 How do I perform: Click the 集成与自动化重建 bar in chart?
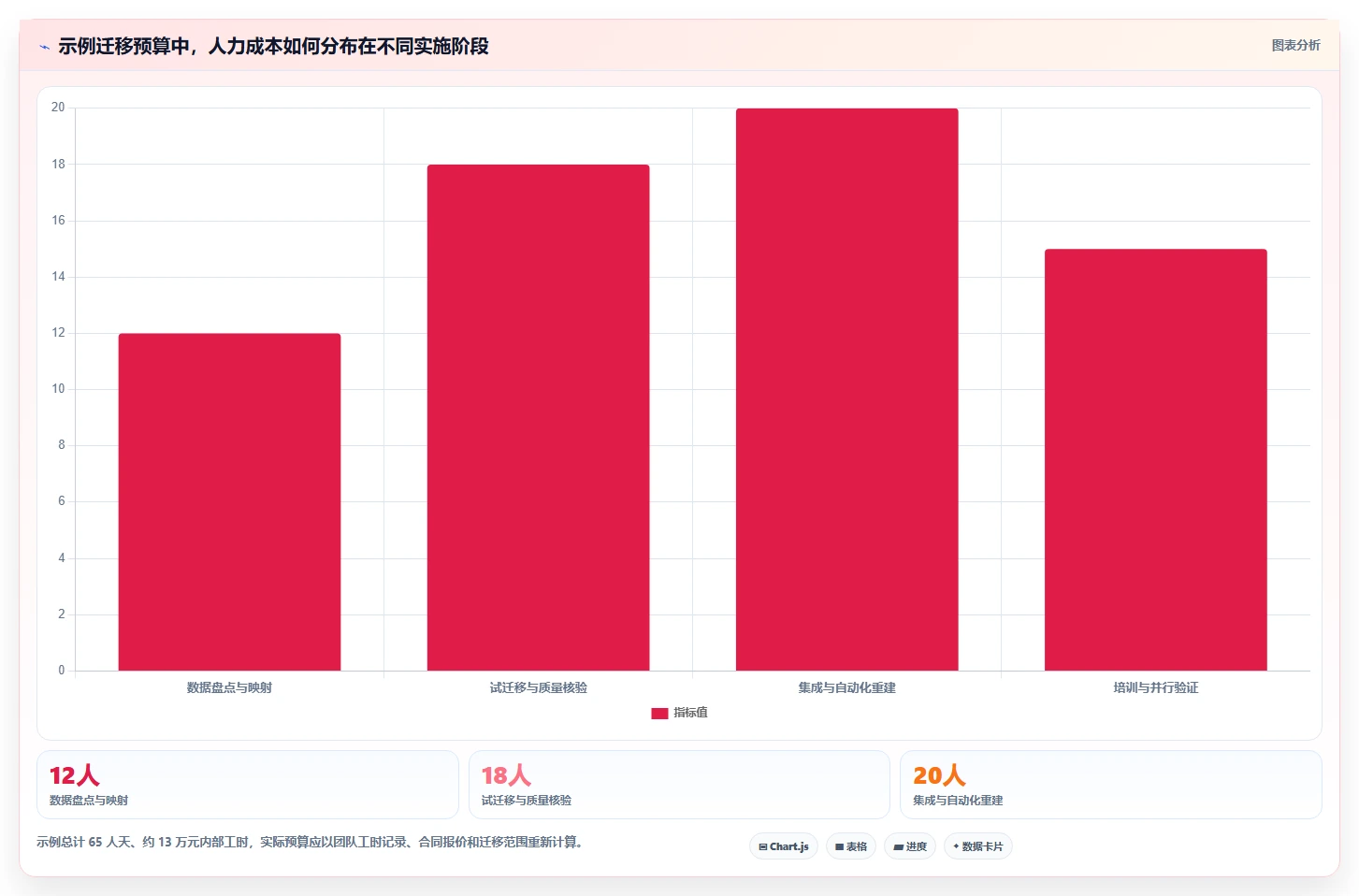point(846,389)
